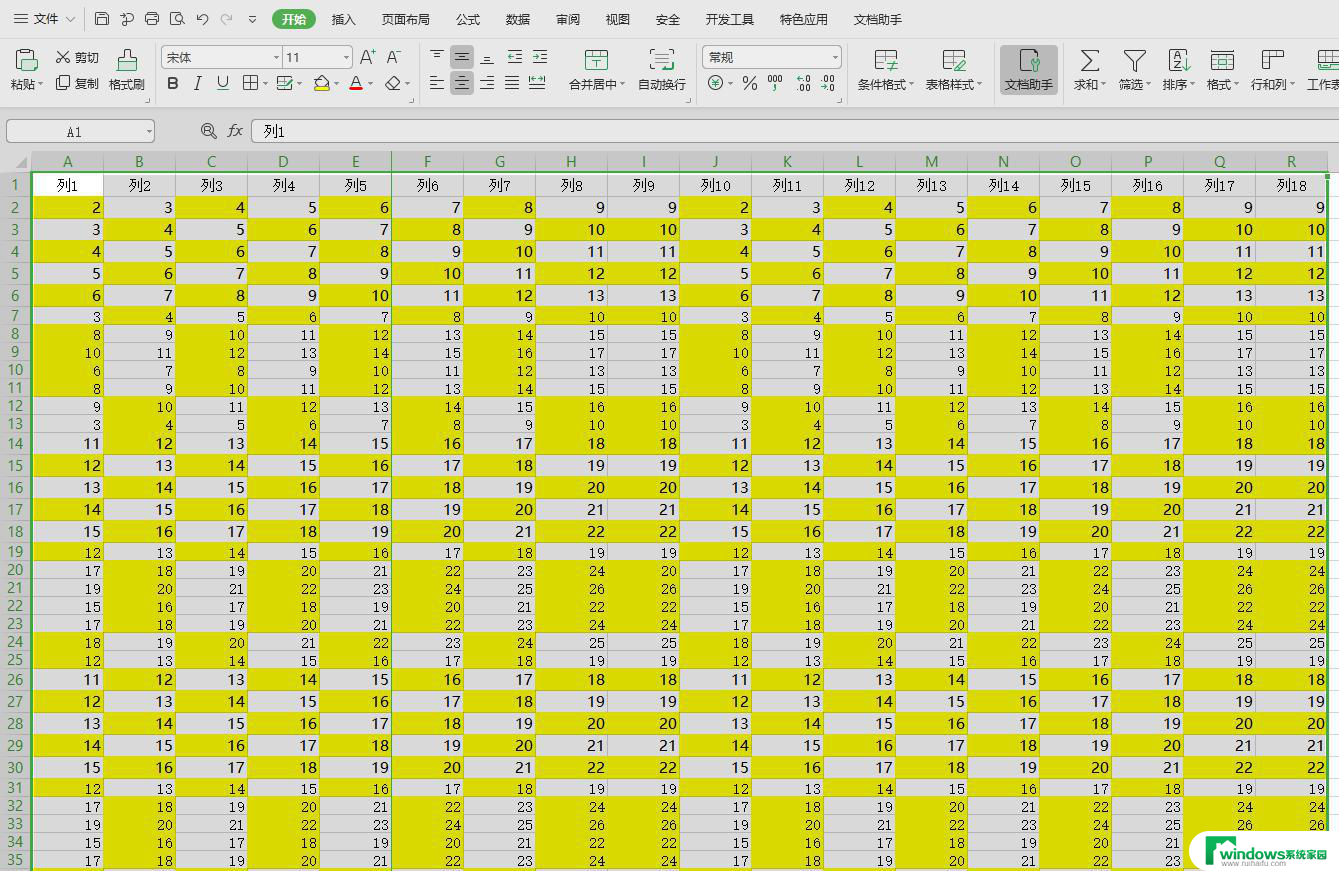1339x871 pixels.
Task: Click the Save icon in quick access bar
Action: tap(102, 19)
